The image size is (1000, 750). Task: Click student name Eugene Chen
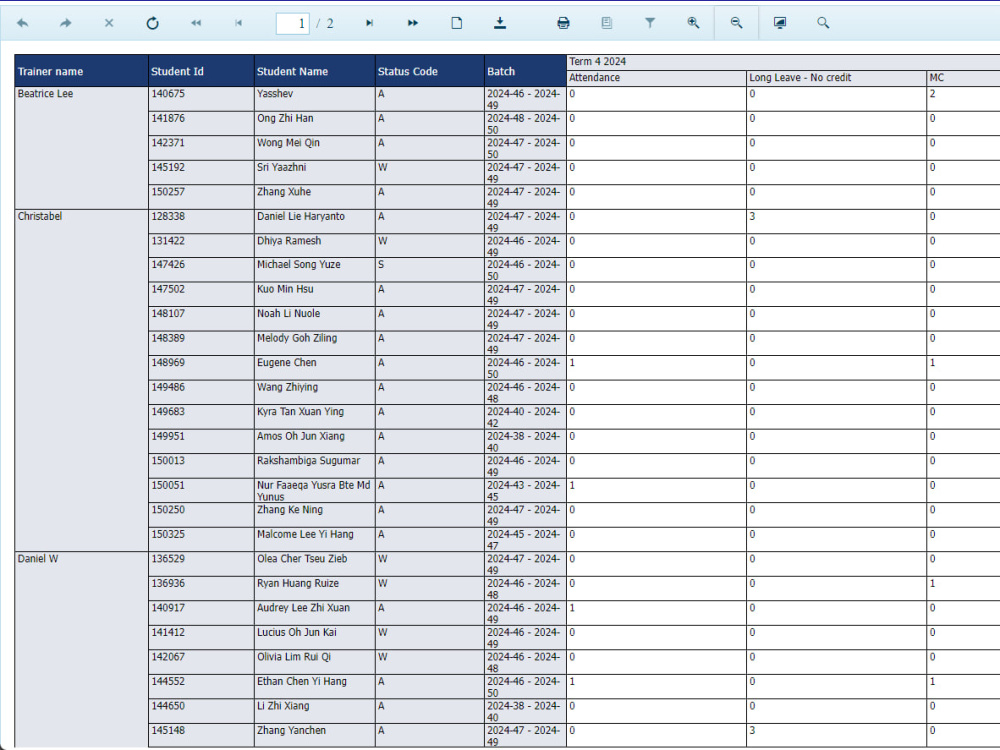[286, 363]
